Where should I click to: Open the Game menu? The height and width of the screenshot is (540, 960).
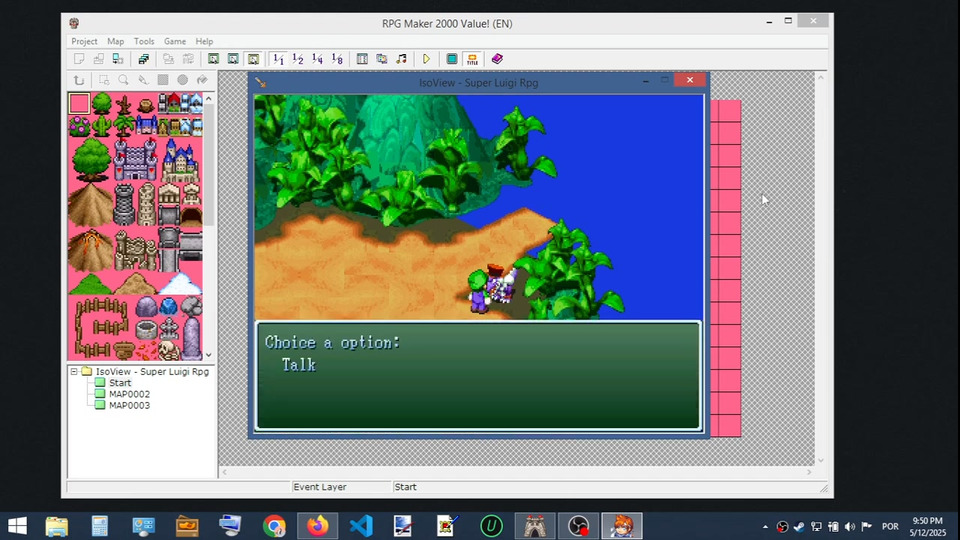point(174,41)
